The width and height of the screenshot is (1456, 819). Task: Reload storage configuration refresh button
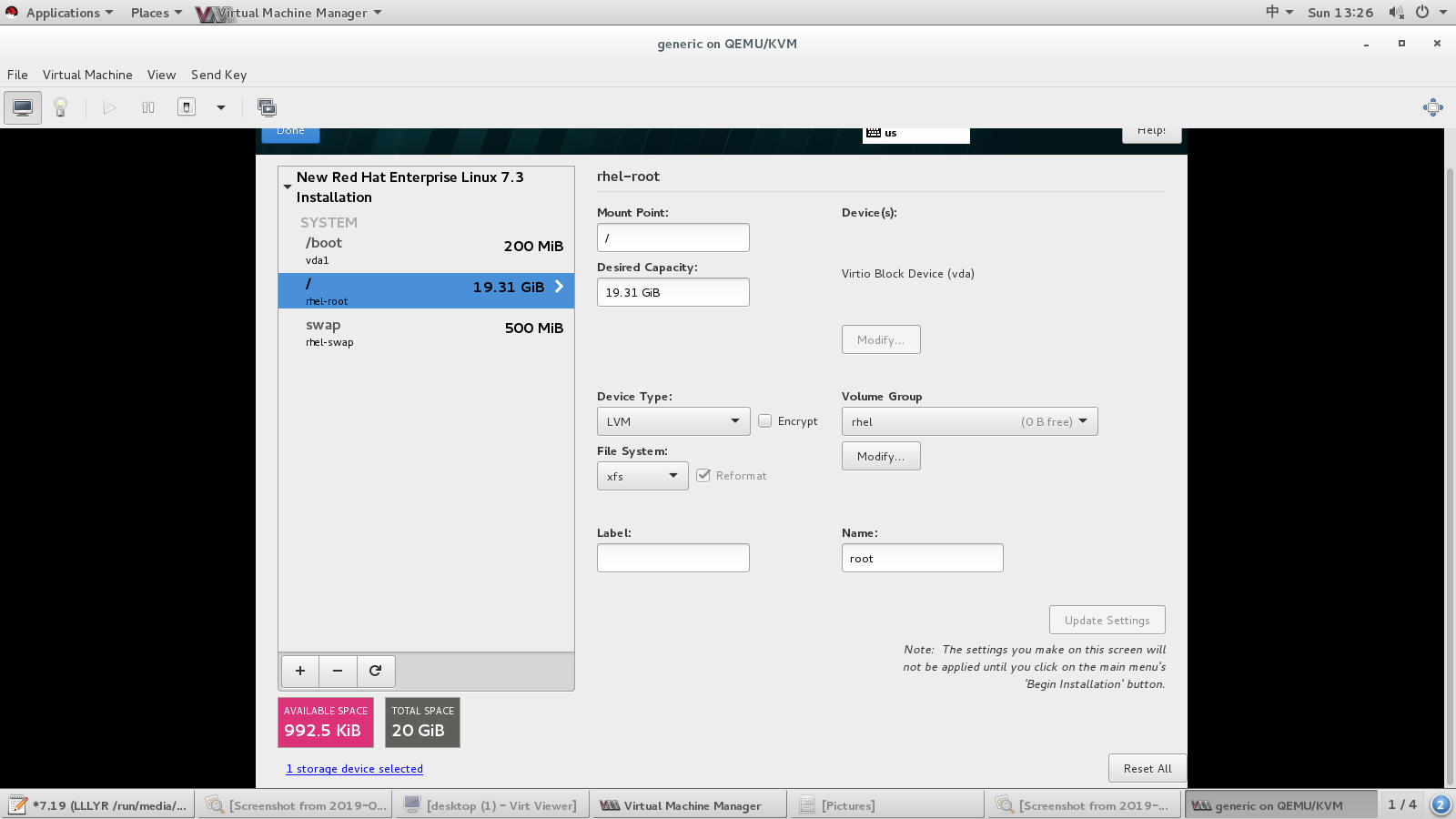click(375, 671)
